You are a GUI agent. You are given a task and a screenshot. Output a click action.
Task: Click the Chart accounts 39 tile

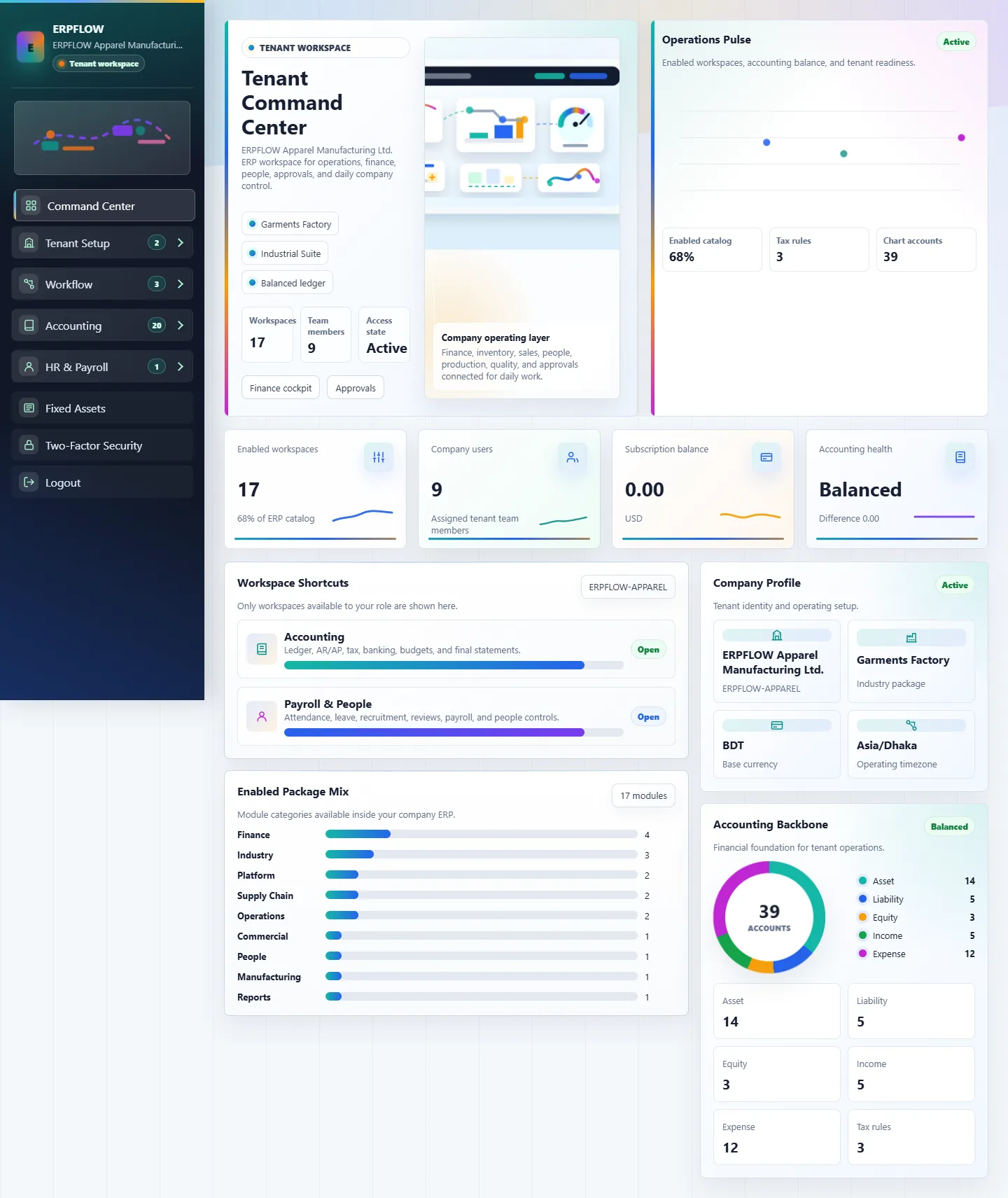pos(926,249)
